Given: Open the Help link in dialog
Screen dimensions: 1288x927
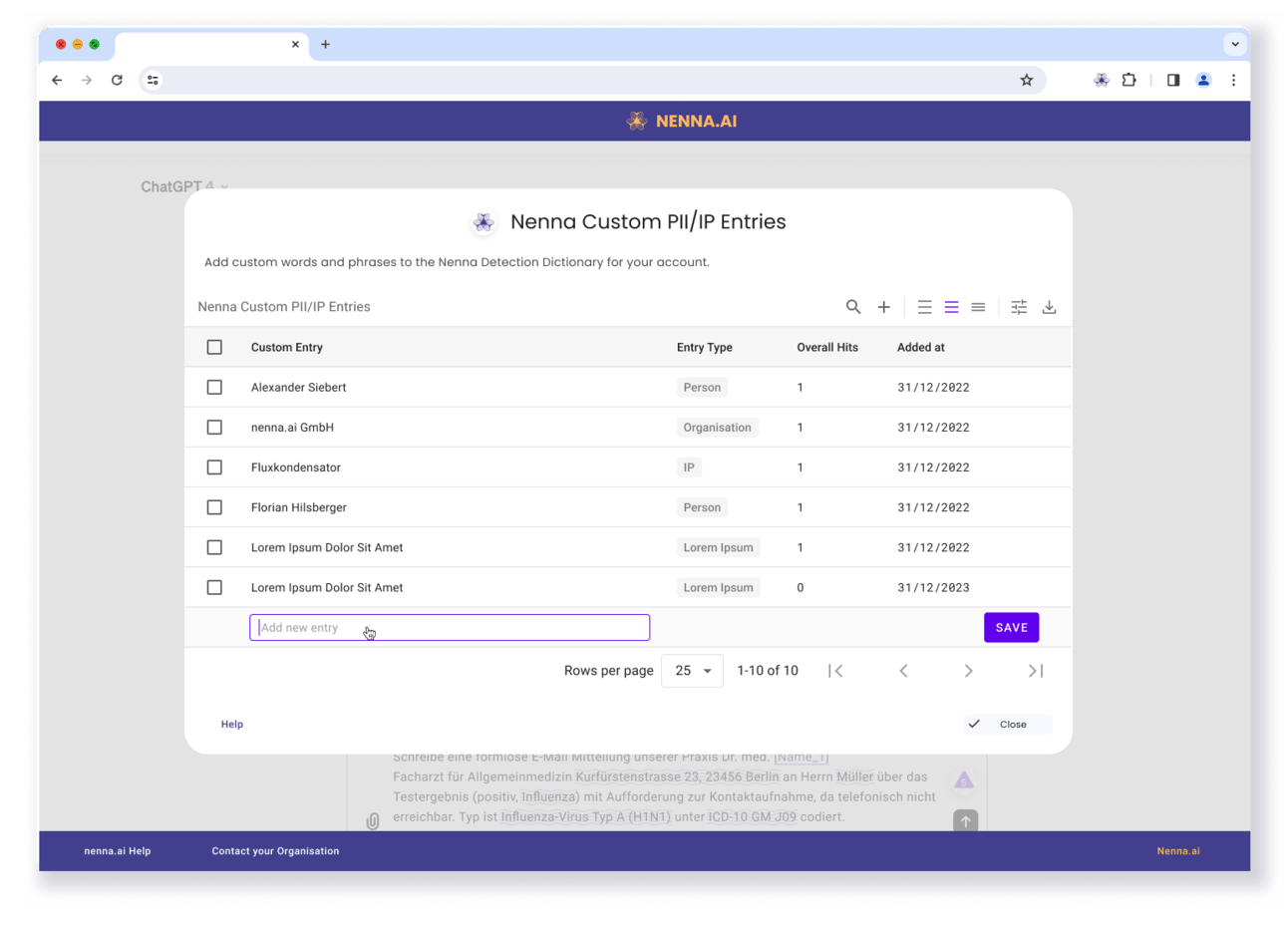Looking at the screenshot, I should point(232,725).
